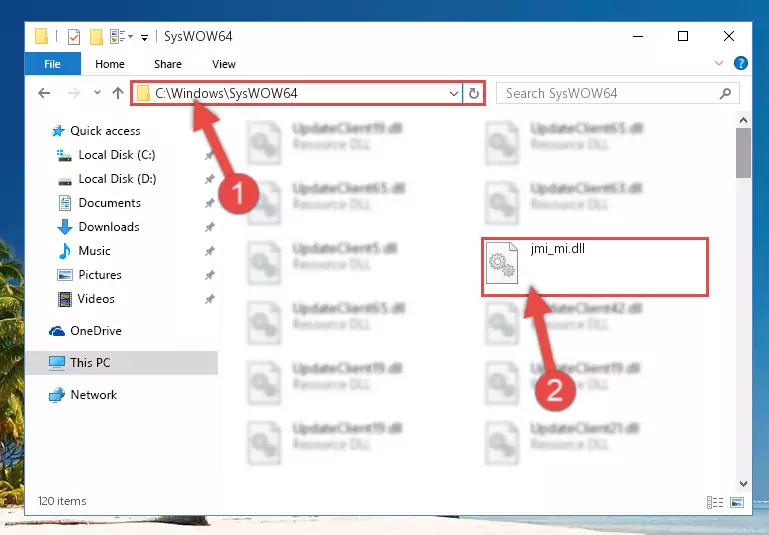The width and height of the screenshot is (769, 535).
Task: Select This PC in the navigation pane
Action: (122, 363)
